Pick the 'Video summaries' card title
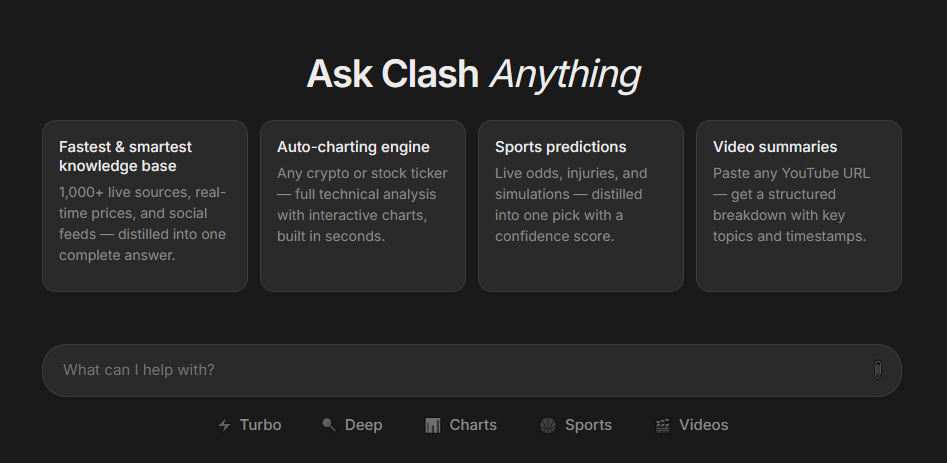 click(775, 147)
